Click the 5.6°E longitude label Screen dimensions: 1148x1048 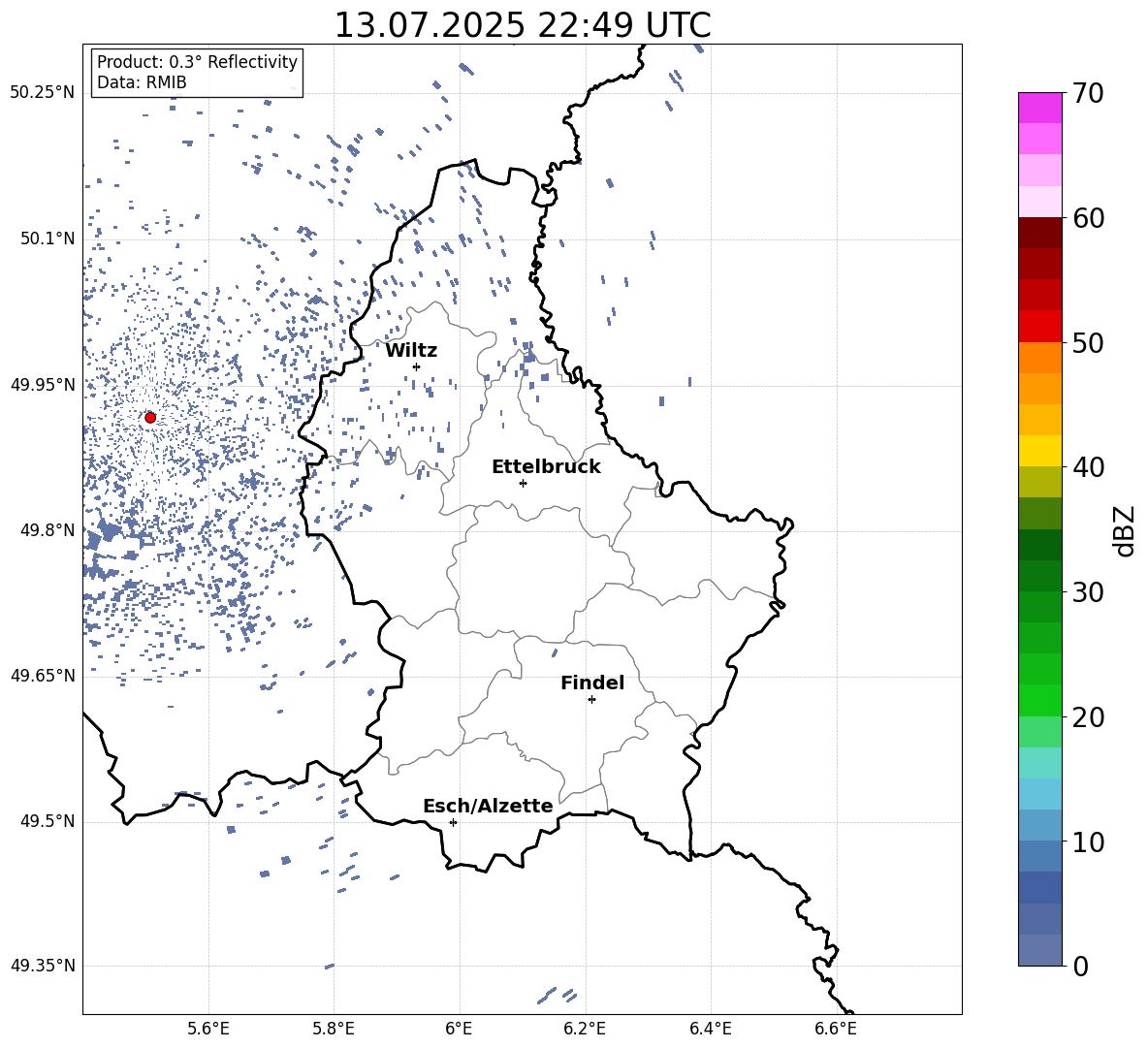coord(208,1029)
